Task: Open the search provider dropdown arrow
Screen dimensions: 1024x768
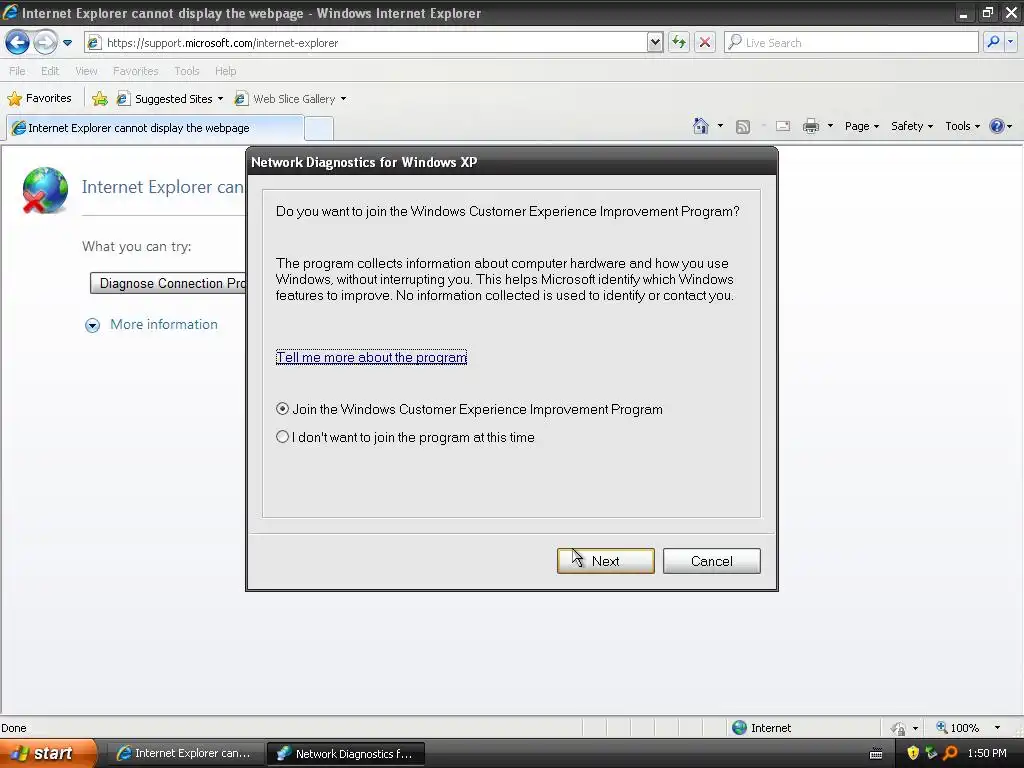Action: click(x=1010, y=42)
